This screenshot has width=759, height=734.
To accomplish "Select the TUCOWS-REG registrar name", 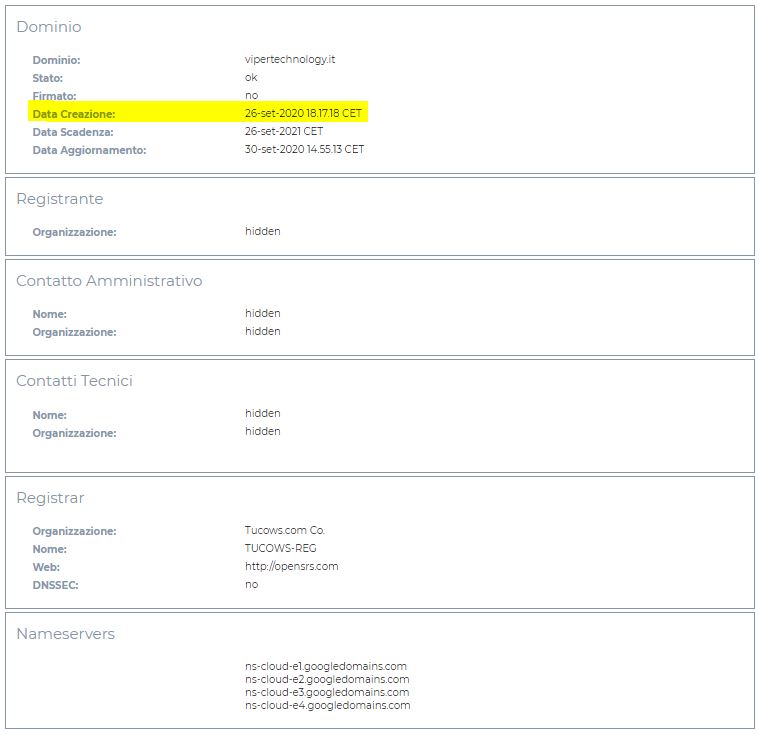I will tap(280, 548).
